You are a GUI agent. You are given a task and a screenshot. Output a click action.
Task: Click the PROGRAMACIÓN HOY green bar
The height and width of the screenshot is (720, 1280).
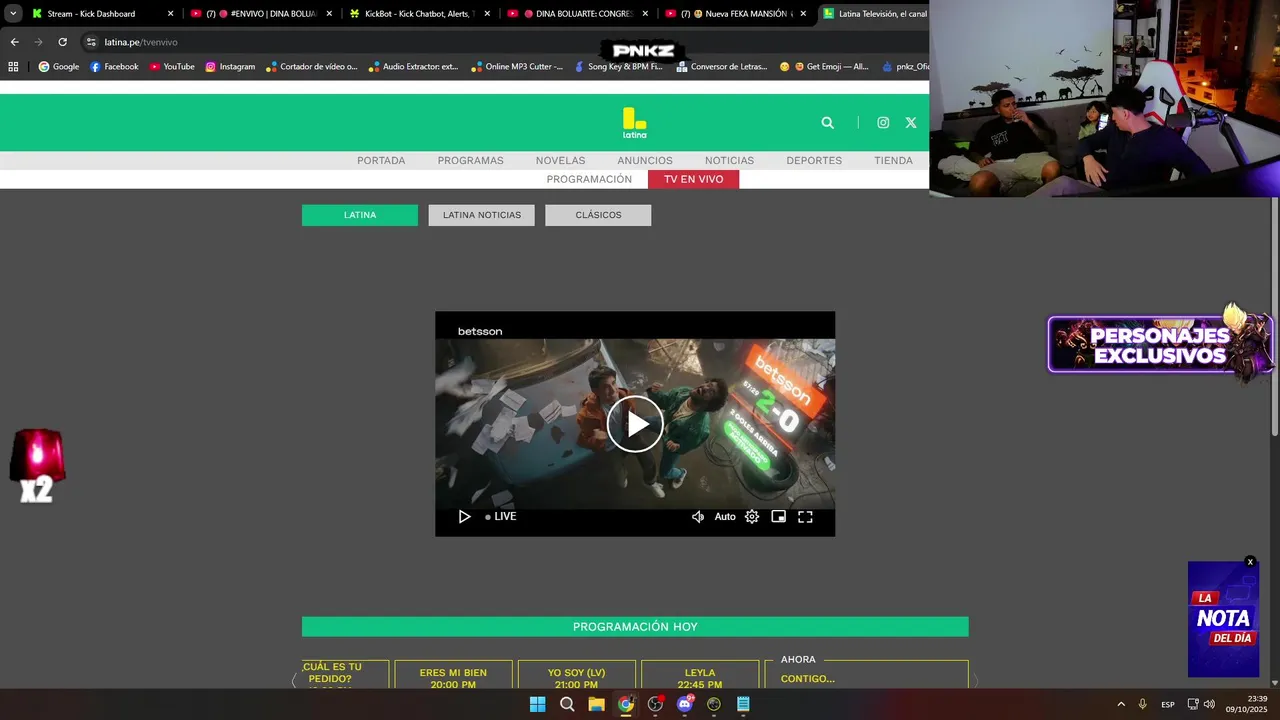[x=635, y=627]
